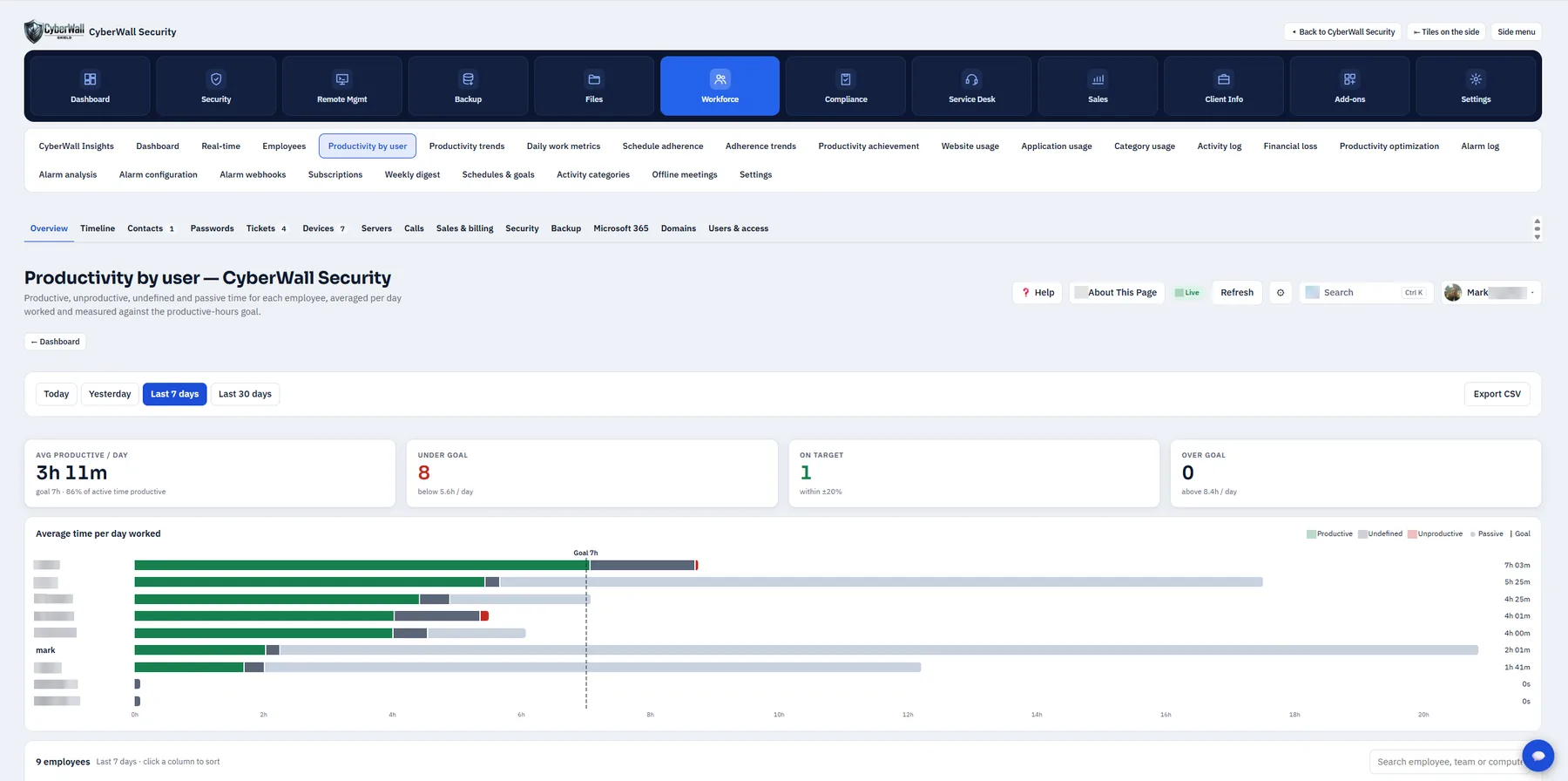This screenshot has height=781, width=1568.
Task: Open the Service Desk headset tile
Action: click(x=972, y=85)
